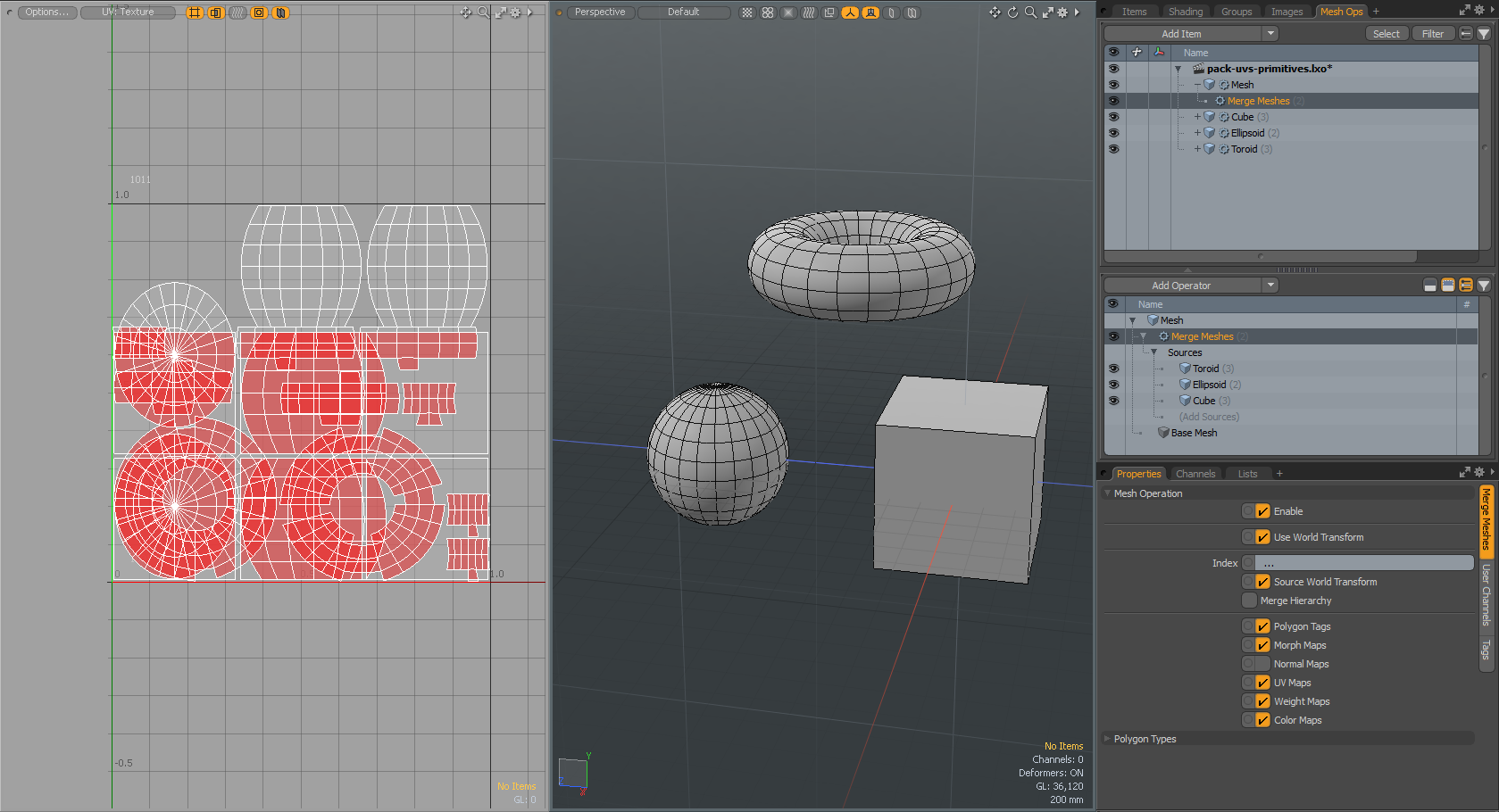Click the pan arrows icon in UV viewport

(x=465, y=12)
